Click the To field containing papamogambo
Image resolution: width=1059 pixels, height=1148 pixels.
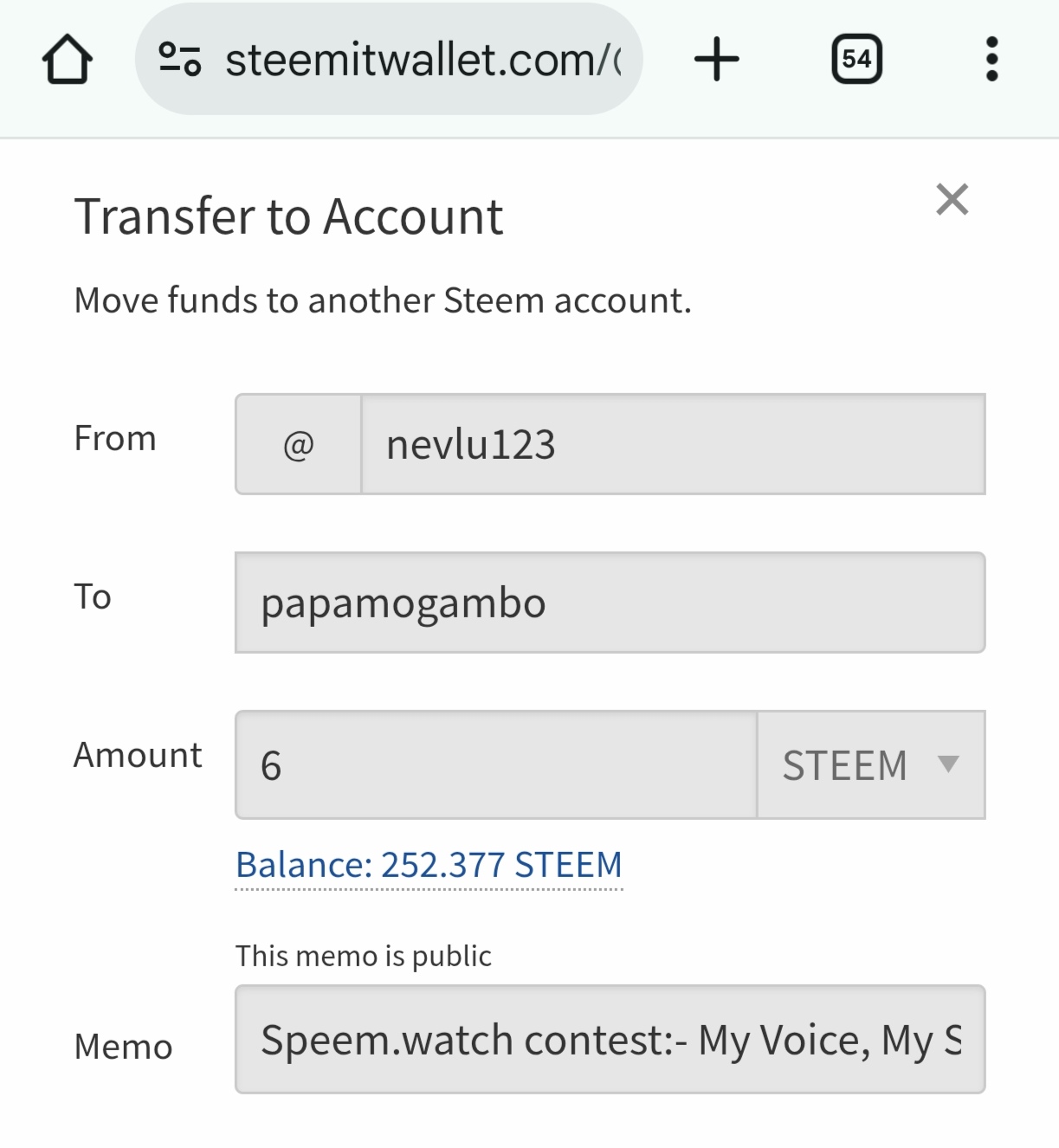pyautogui.click(x=610, y=603)
